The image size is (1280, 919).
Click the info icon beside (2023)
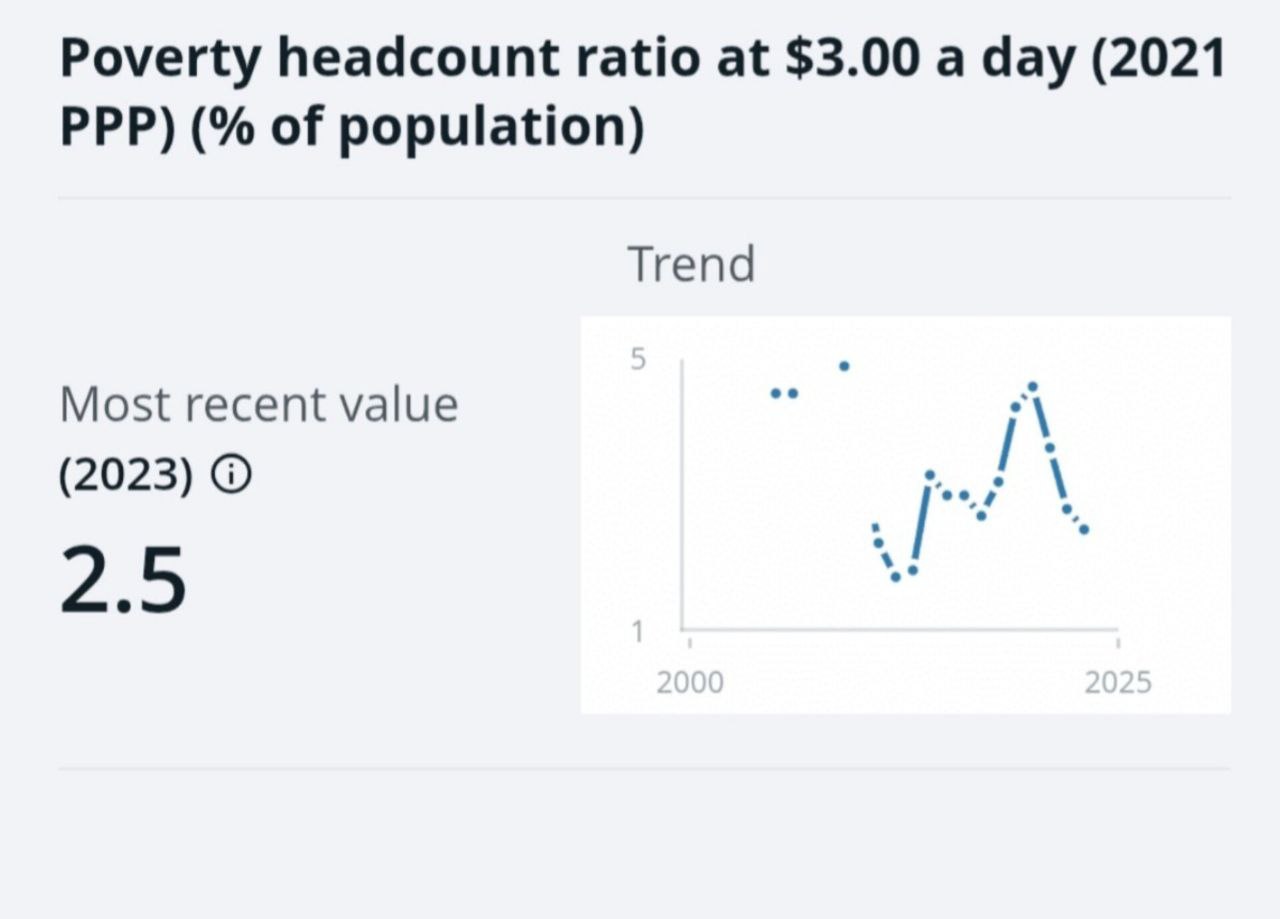[x=231, y=476]
